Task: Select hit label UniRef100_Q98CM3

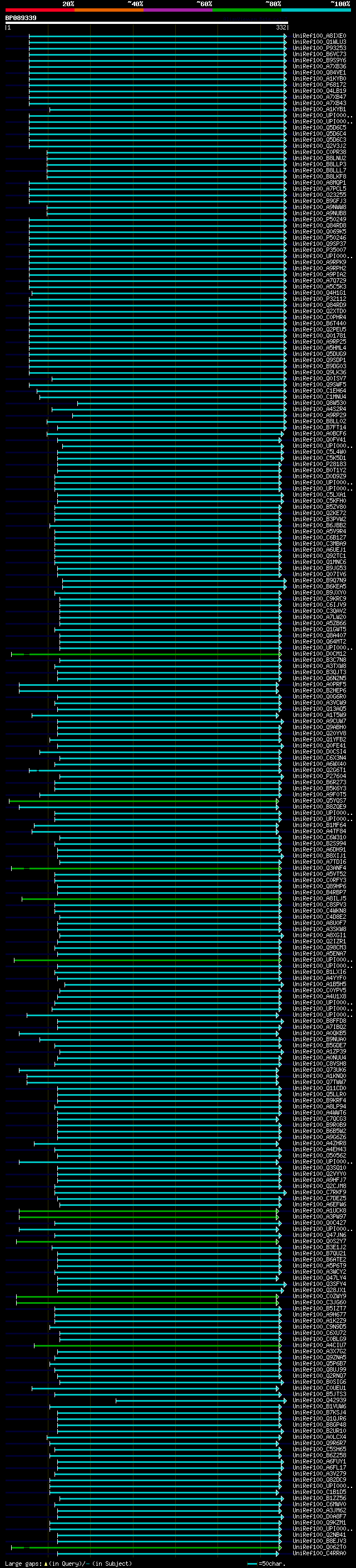Action: [319, 948]
